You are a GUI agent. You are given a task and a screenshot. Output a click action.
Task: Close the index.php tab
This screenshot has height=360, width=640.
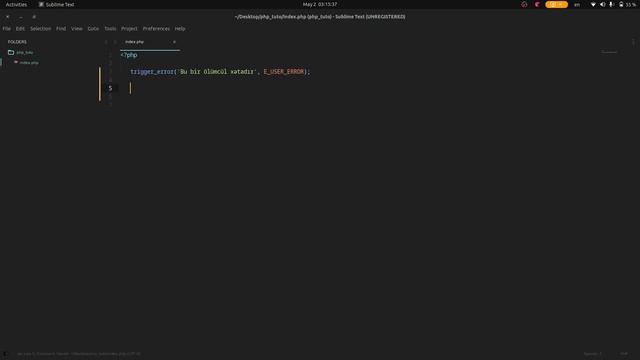[x=174, y=42]
